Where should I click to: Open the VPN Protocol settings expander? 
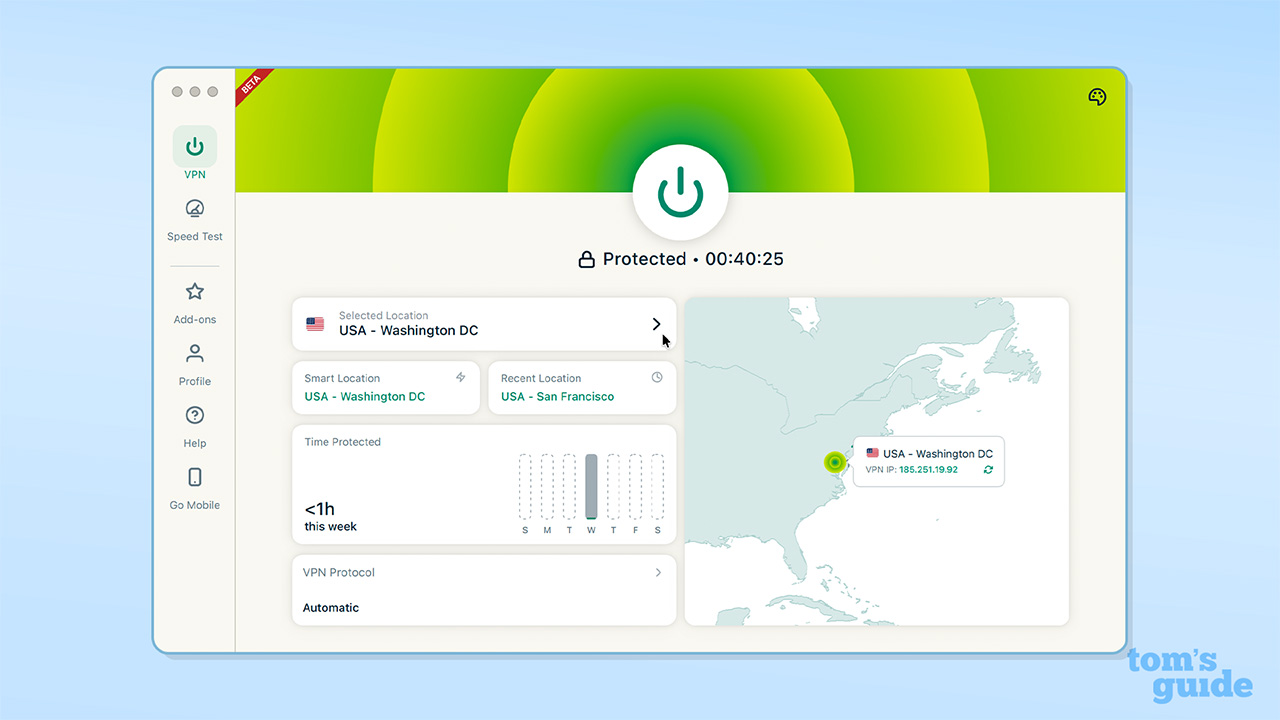[x=658, y=572]
